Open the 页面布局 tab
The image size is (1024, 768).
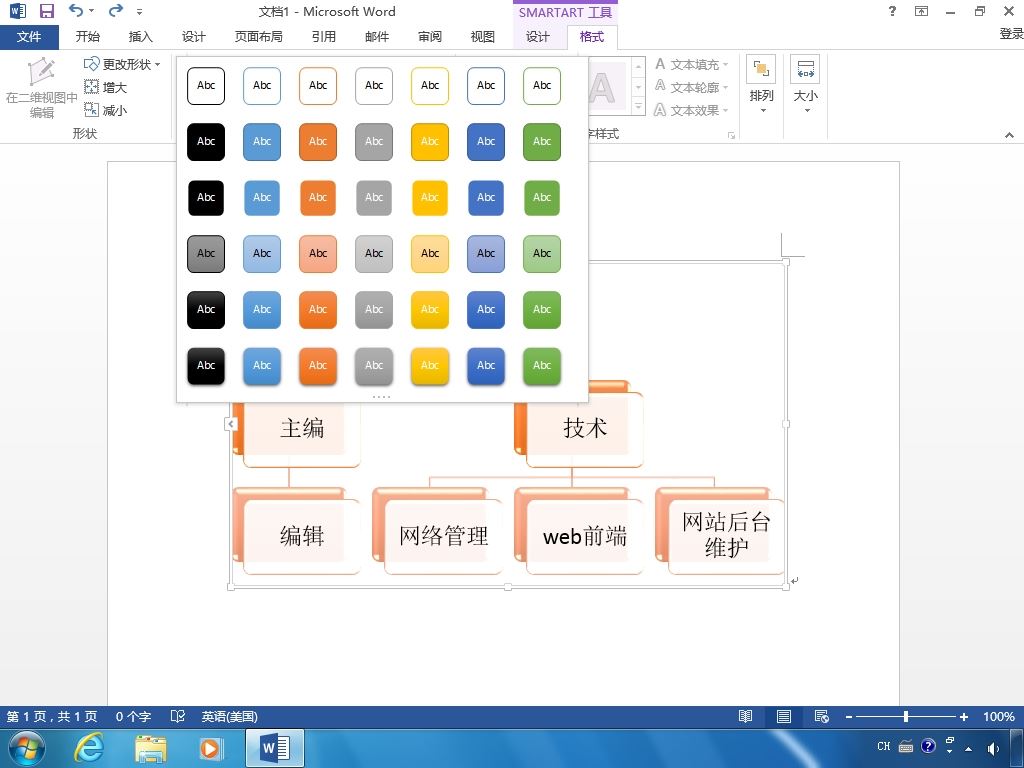coord(259,37)
